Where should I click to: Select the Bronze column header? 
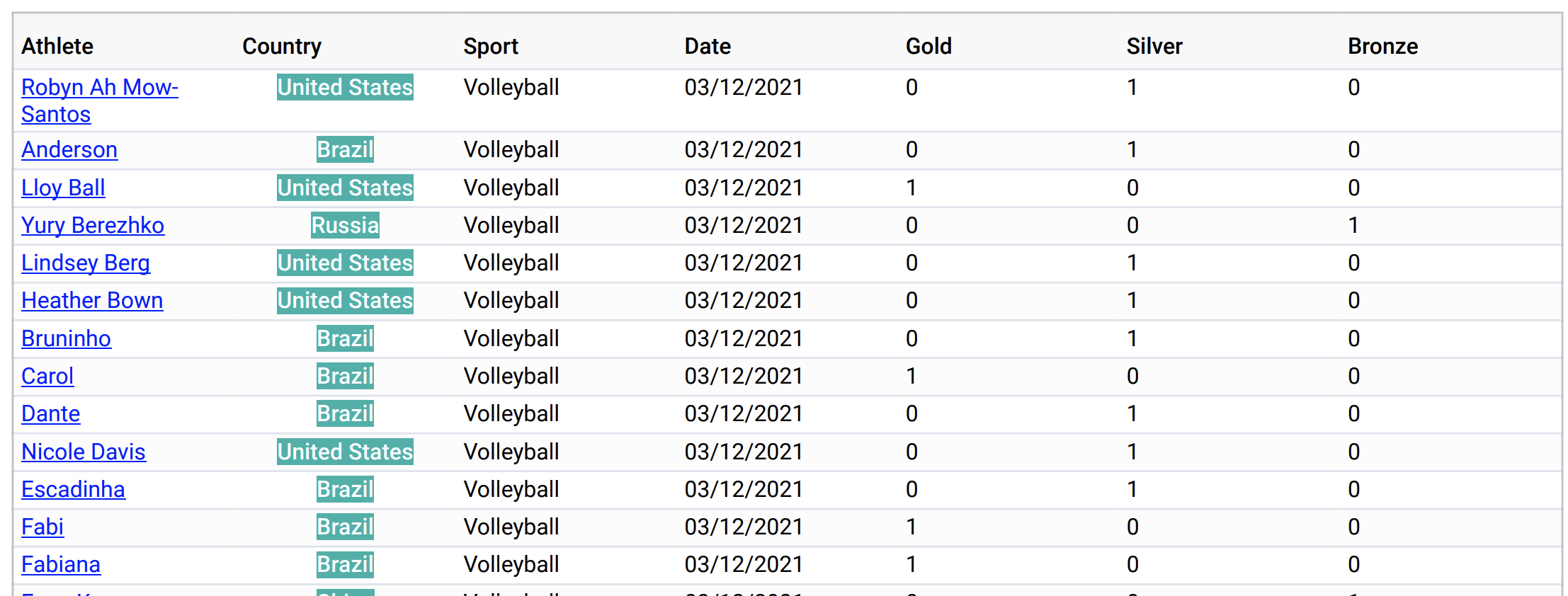[1382, 46]
